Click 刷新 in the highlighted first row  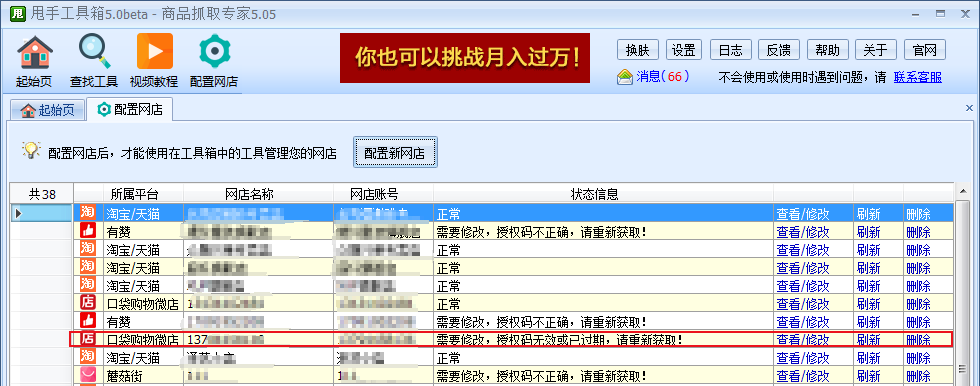(x=869, y=214)
